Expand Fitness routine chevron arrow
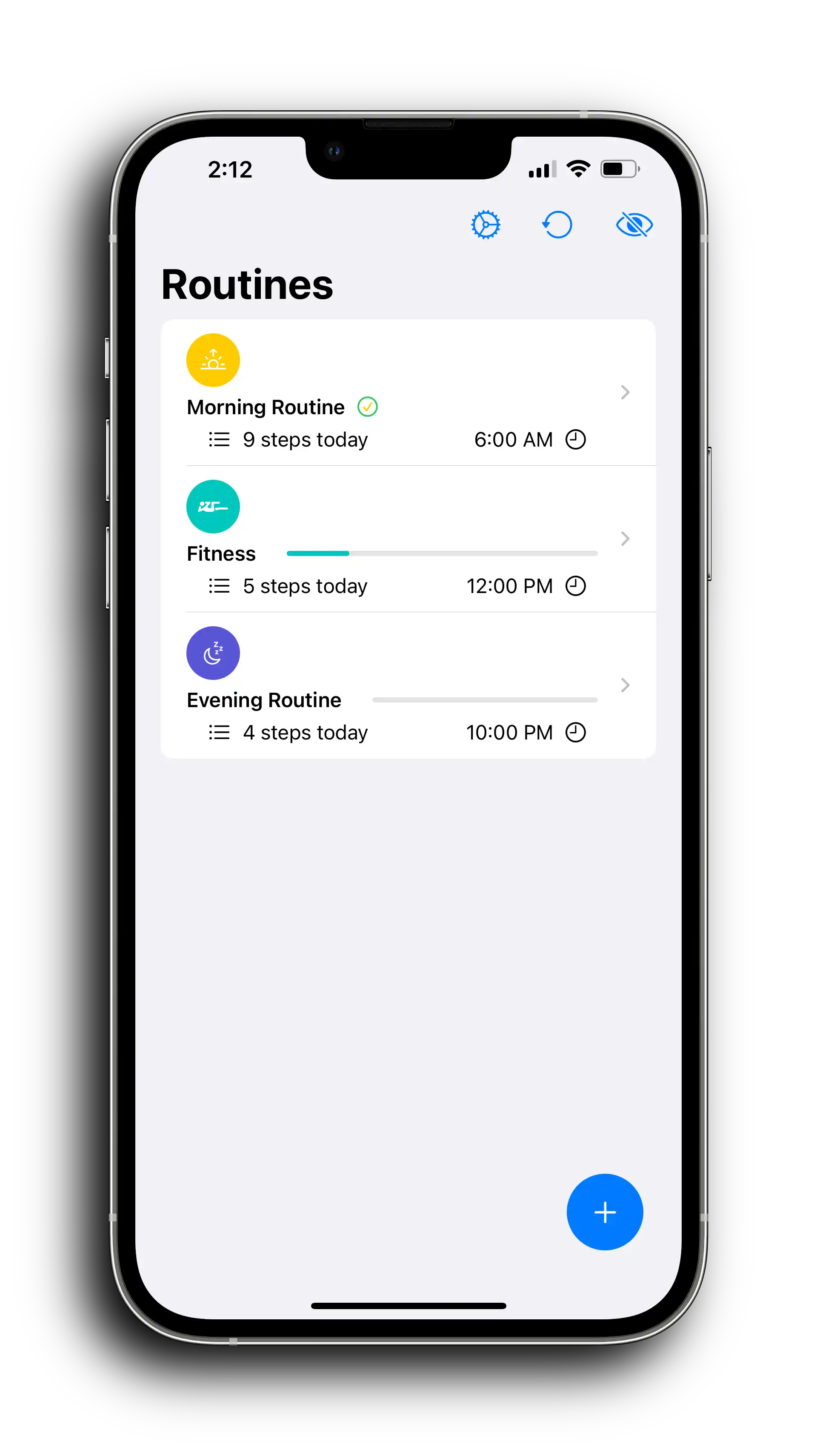This screenshot has height=1456, width=817. coord(625,539)
